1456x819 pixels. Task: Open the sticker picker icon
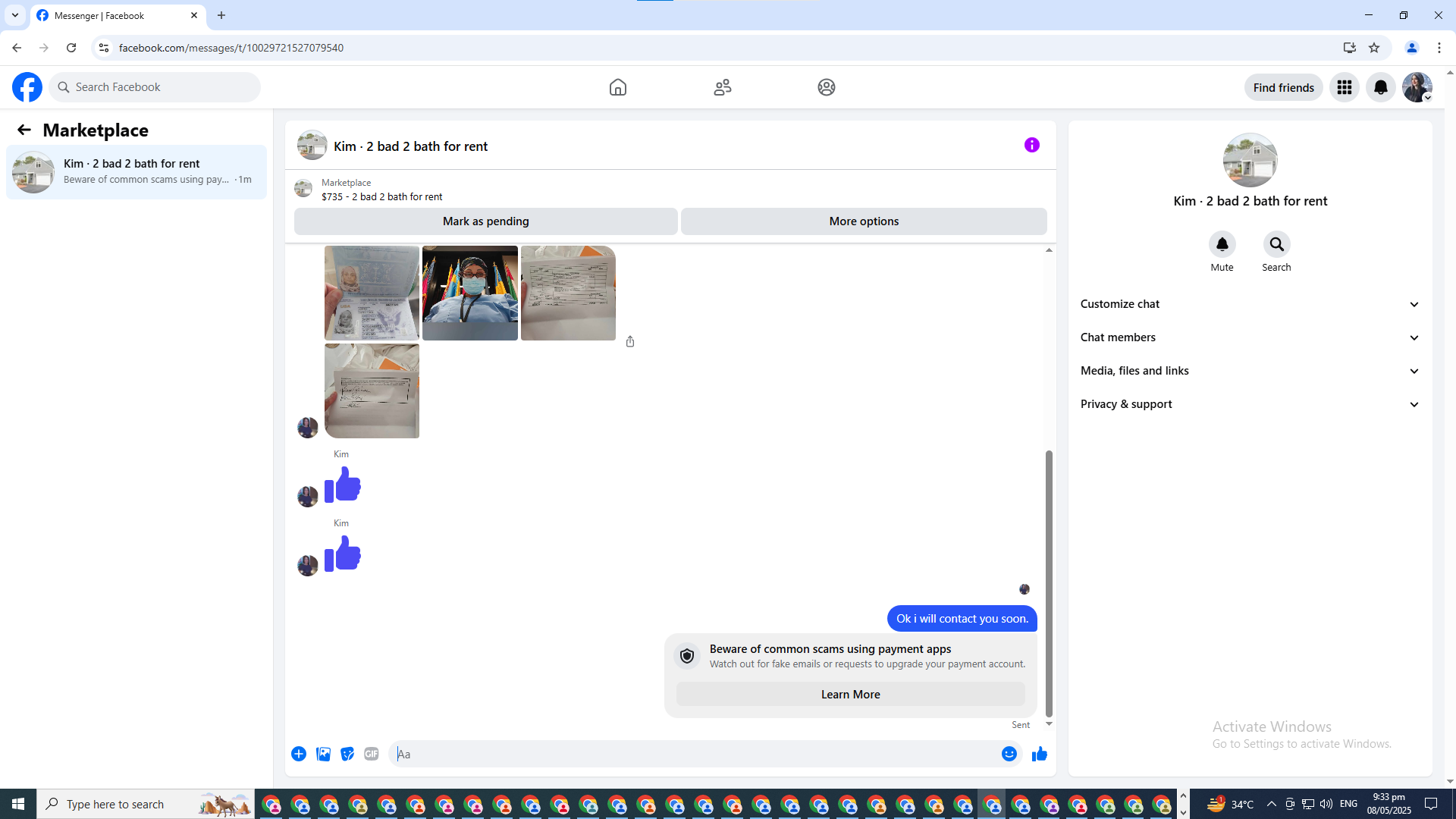[x=347, y=754]
